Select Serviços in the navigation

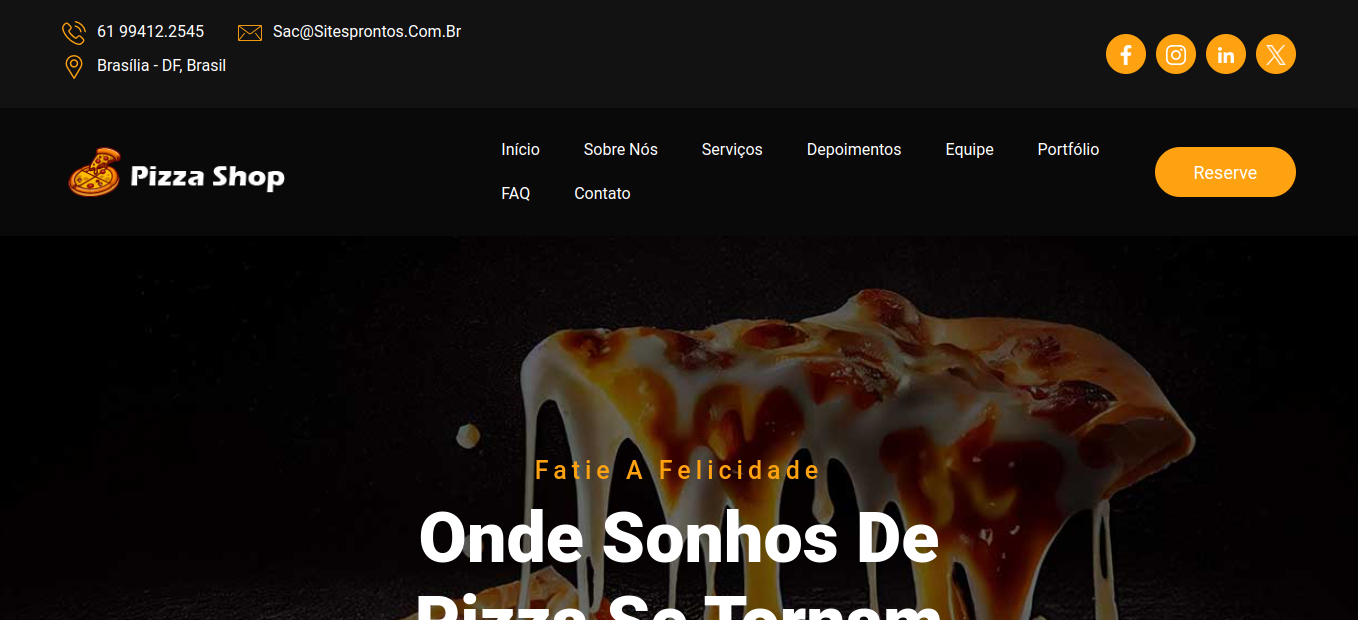(x=732, y=149)
